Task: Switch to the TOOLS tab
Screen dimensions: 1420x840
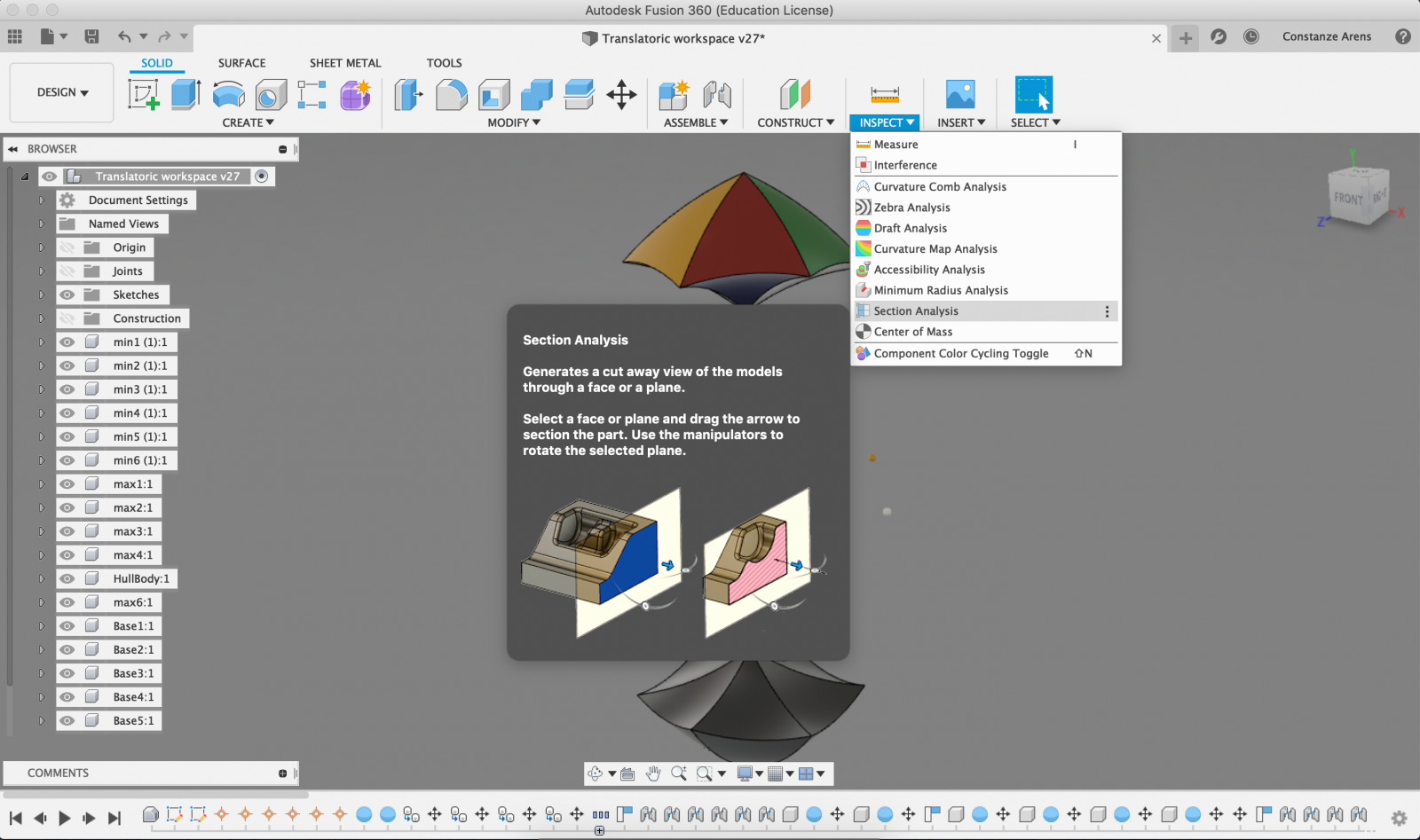Action: [444, 63]
